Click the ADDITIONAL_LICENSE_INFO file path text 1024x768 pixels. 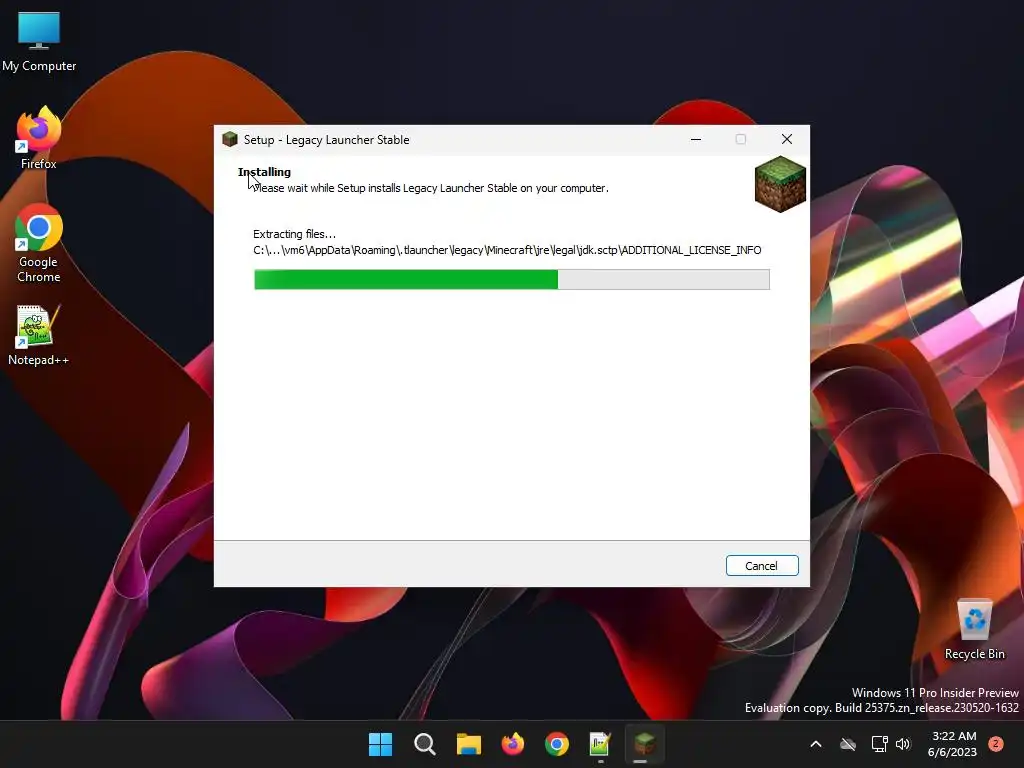point(507,250)
